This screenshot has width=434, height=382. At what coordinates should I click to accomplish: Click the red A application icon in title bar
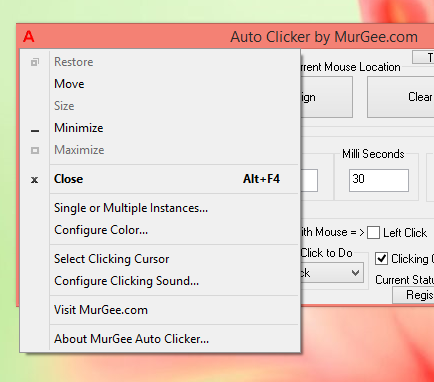click(29, 36)
